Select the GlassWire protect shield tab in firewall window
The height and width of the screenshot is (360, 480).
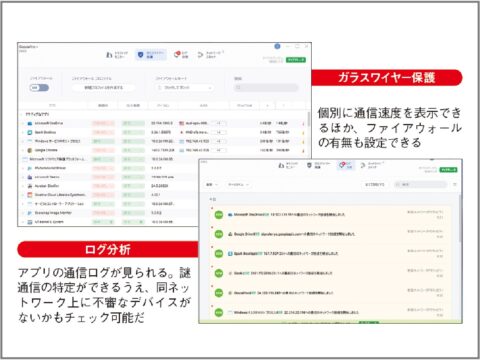[x=151, y=55]
